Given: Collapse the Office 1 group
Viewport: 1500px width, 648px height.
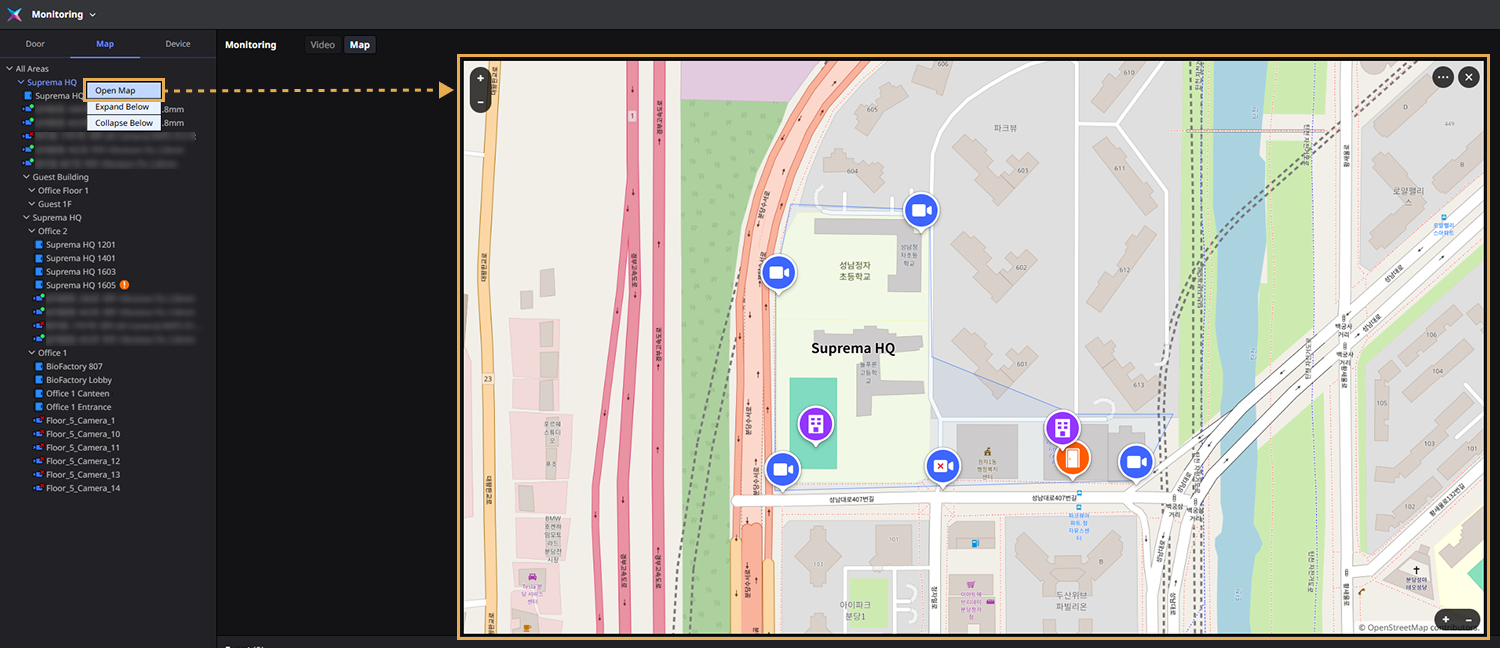Looking at the screenshot, I should [32, 353].
